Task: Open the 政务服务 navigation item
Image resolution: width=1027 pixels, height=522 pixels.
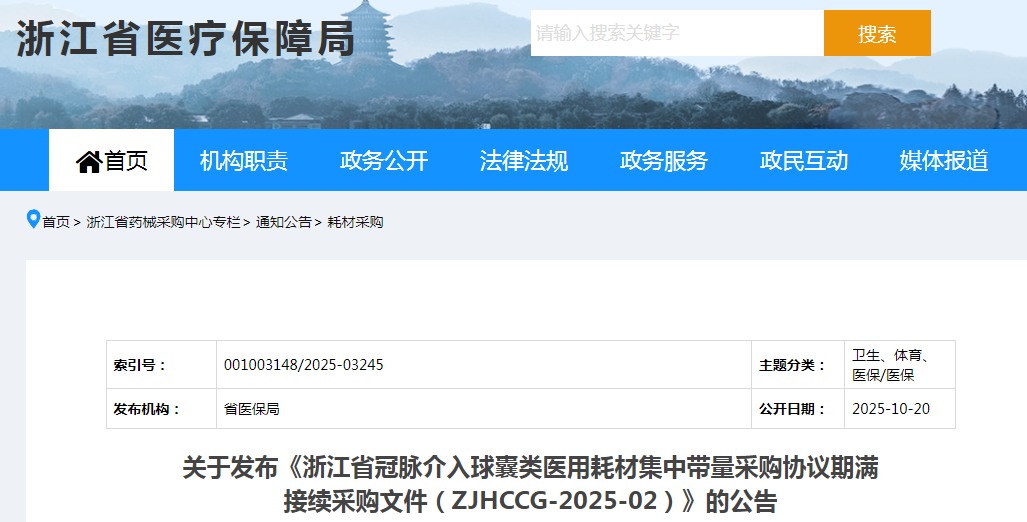Action: click(x=663, y=161)
